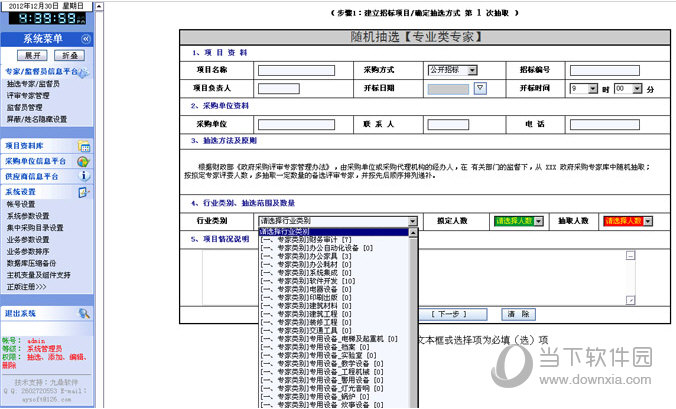Screen dimensions: 676x409
Task: Expand the 项目资料库 section
Action: tap(24, 146)
